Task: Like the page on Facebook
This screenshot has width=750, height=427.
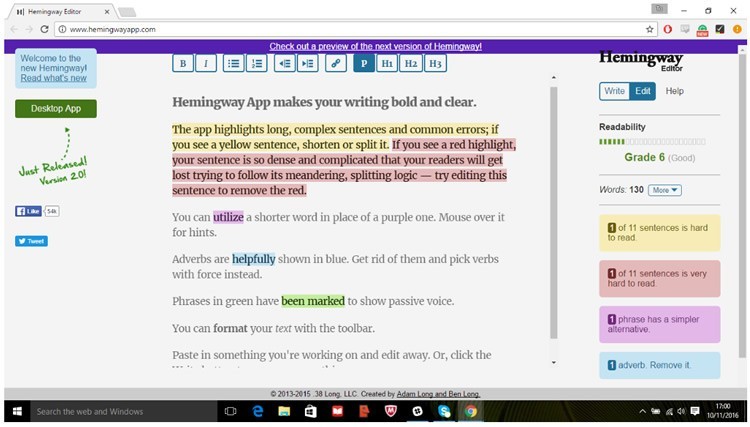Action: (28, 211)
